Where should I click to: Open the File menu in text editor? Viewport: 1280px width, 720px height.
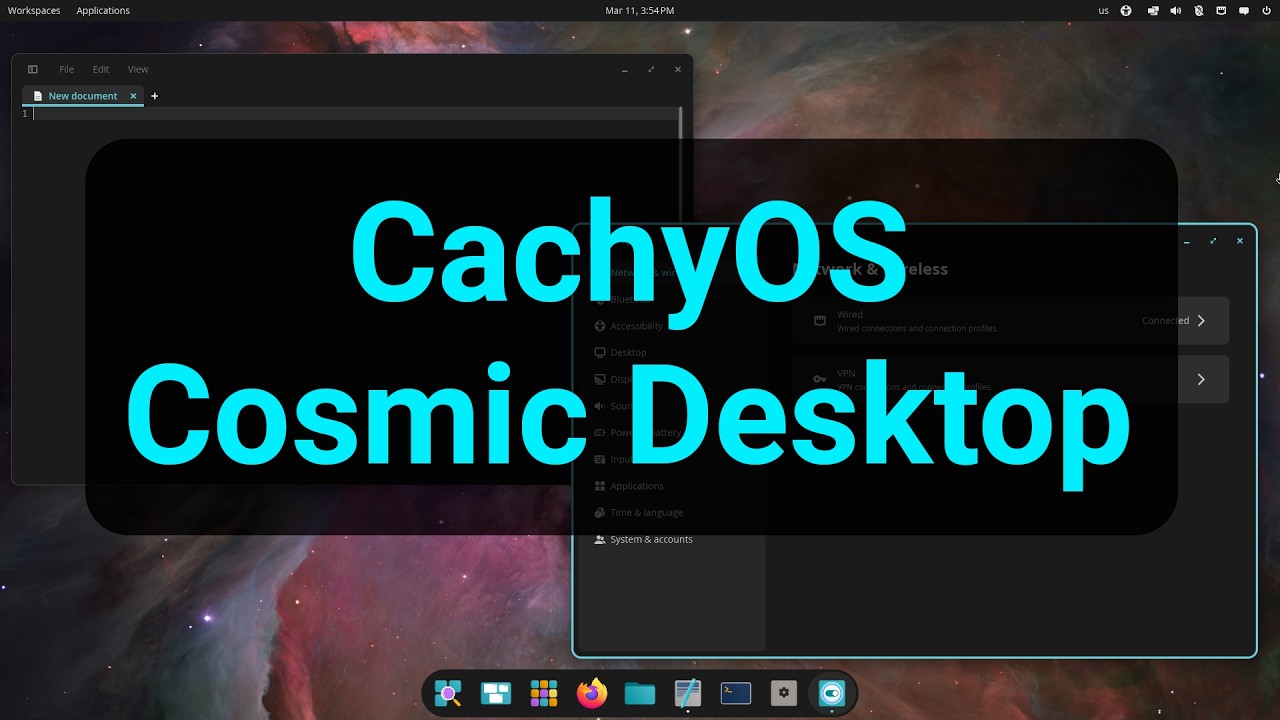click(x=66, y=69)
